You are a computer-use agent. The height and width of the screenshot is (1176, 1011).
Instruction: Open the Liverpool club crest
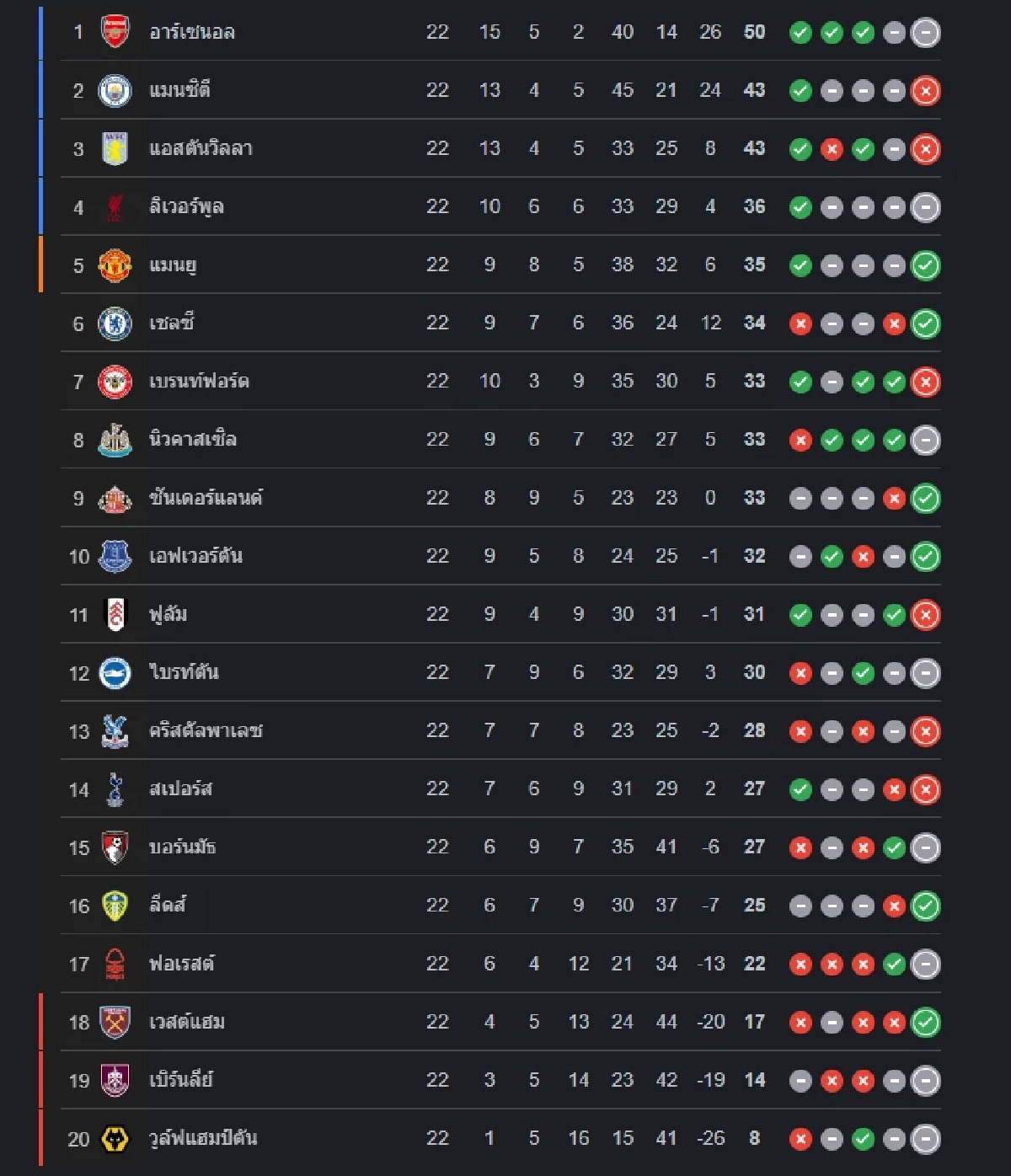(115, 206)
